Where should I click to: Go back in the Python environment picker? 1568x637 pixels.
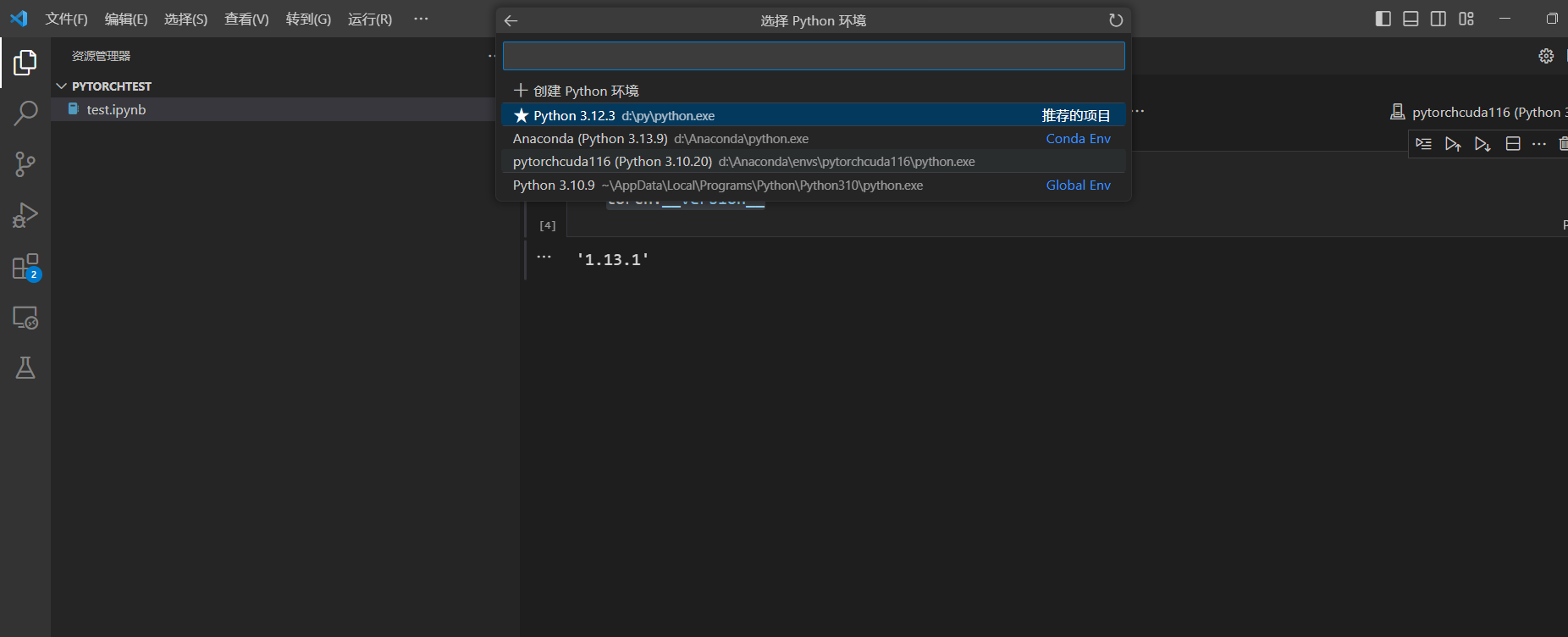tap(511, 20)
